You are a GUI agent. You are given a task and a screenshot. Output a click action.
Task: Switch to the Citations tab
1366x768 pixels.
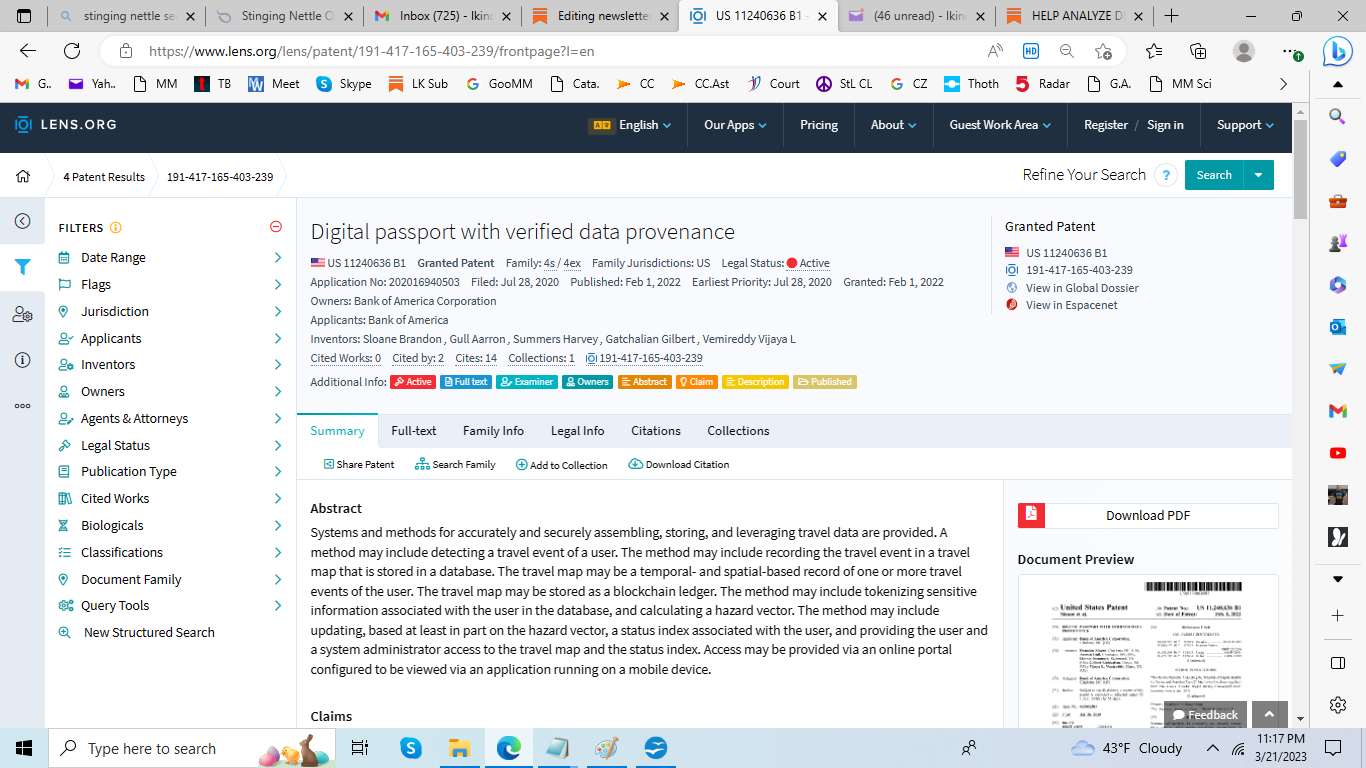[x=656, y=431]
